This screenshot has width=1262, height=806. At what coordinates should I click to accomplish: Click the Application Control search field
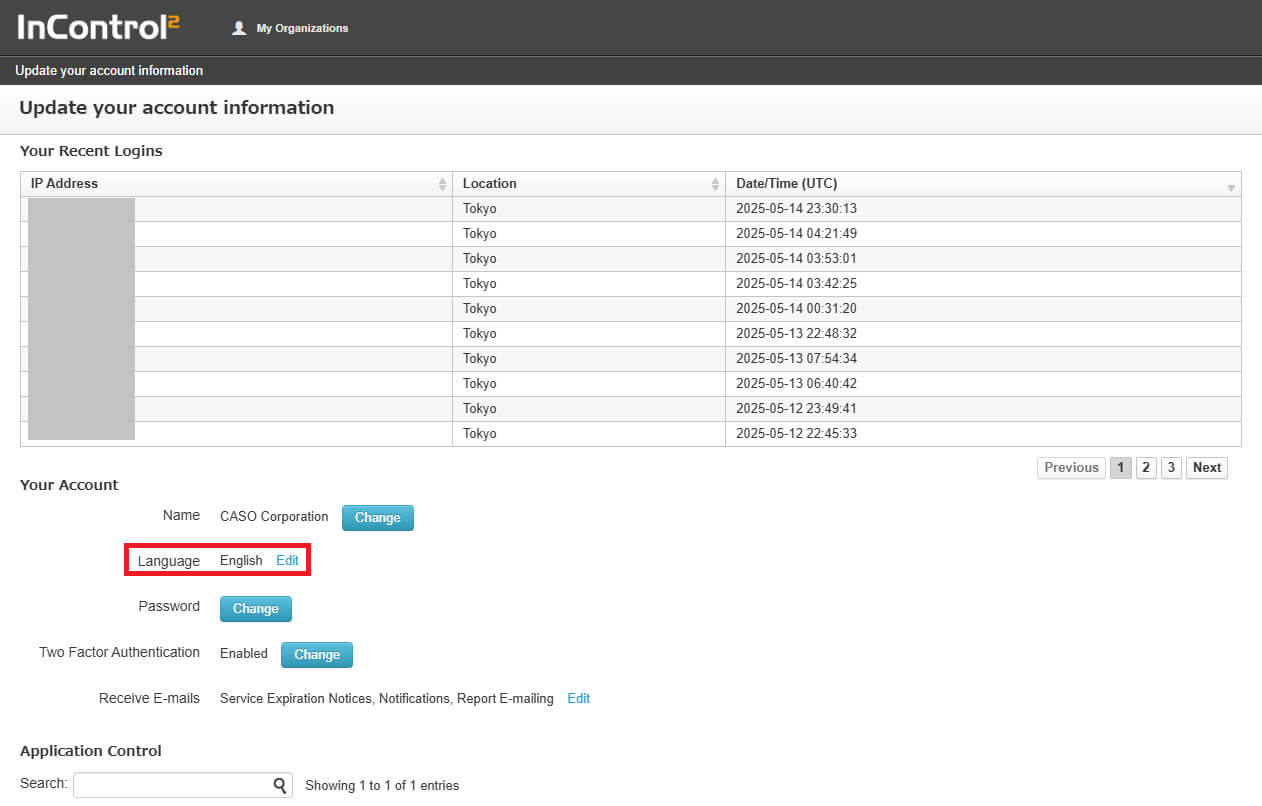click(170, 785)
